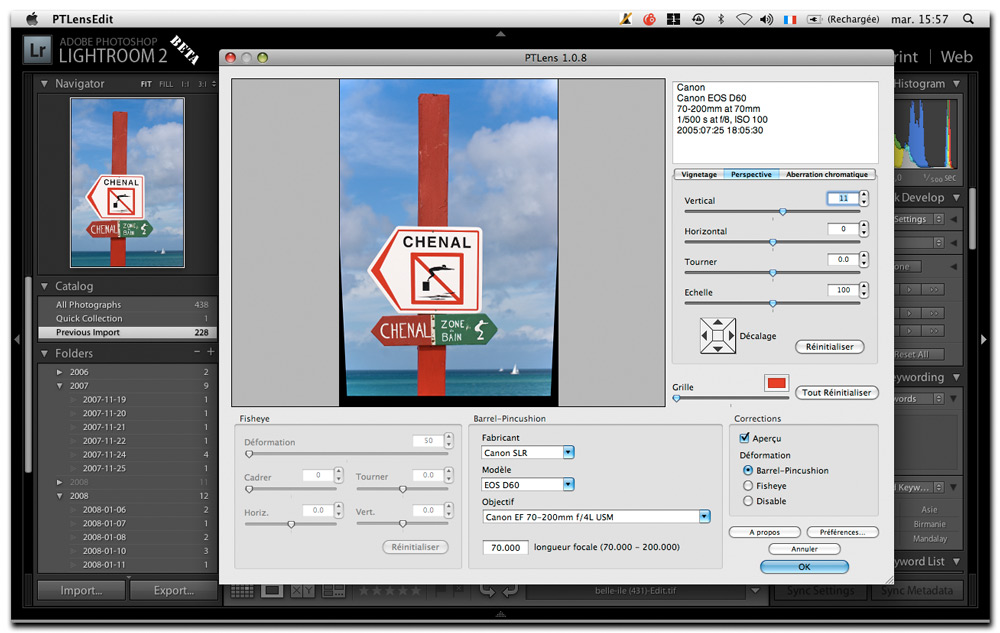The width and height of the screenshot is (1000, 633).
Task: Set Navigator zoom to FILL
Action: click(166, 84)
